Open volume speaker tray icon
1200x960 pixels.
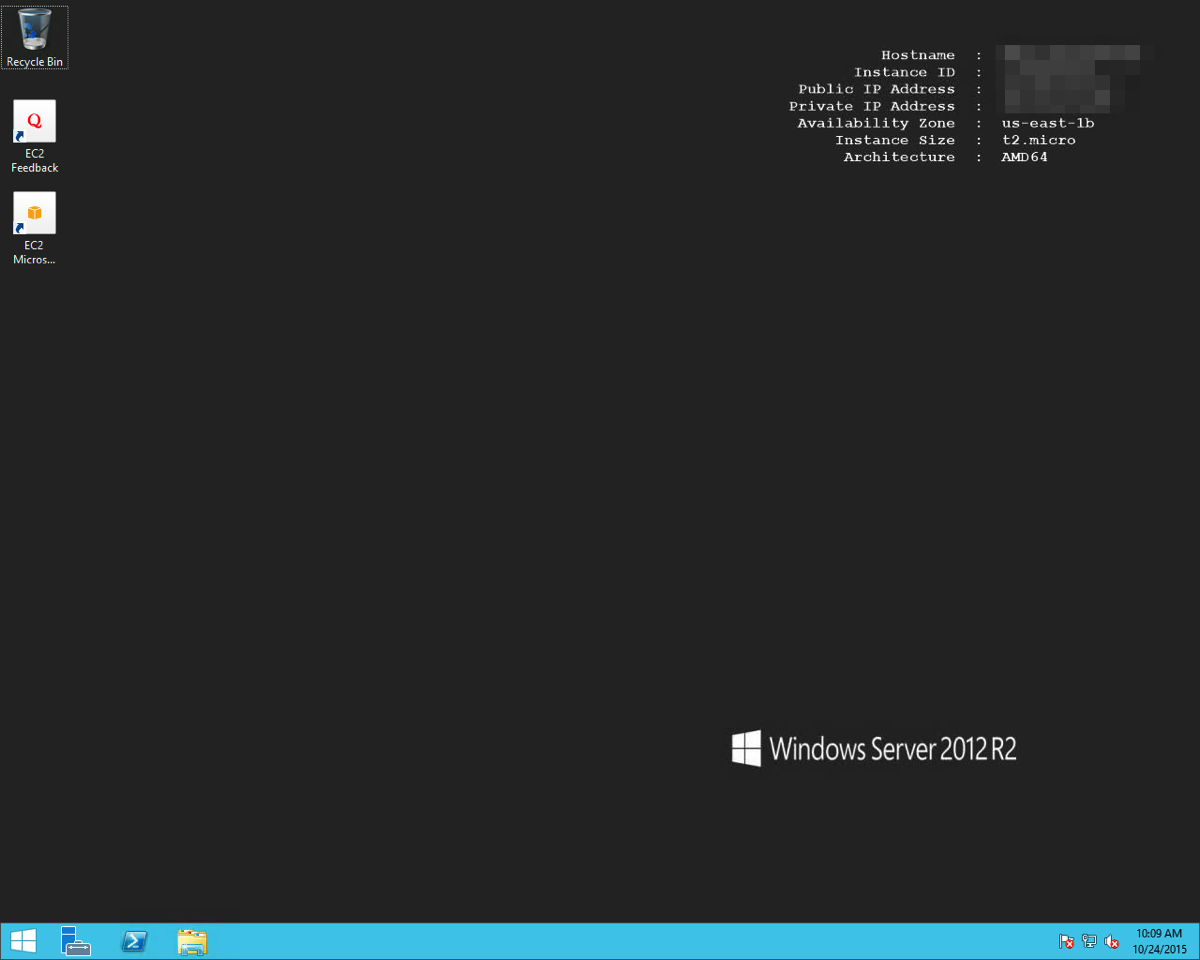1112,941
